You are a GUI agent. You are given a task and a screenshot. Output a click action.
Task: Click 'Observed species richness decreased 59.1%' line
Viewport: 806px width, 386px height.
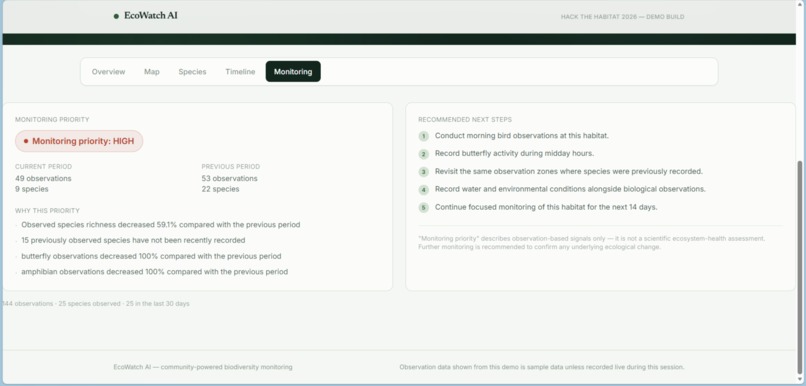point(160,225)
